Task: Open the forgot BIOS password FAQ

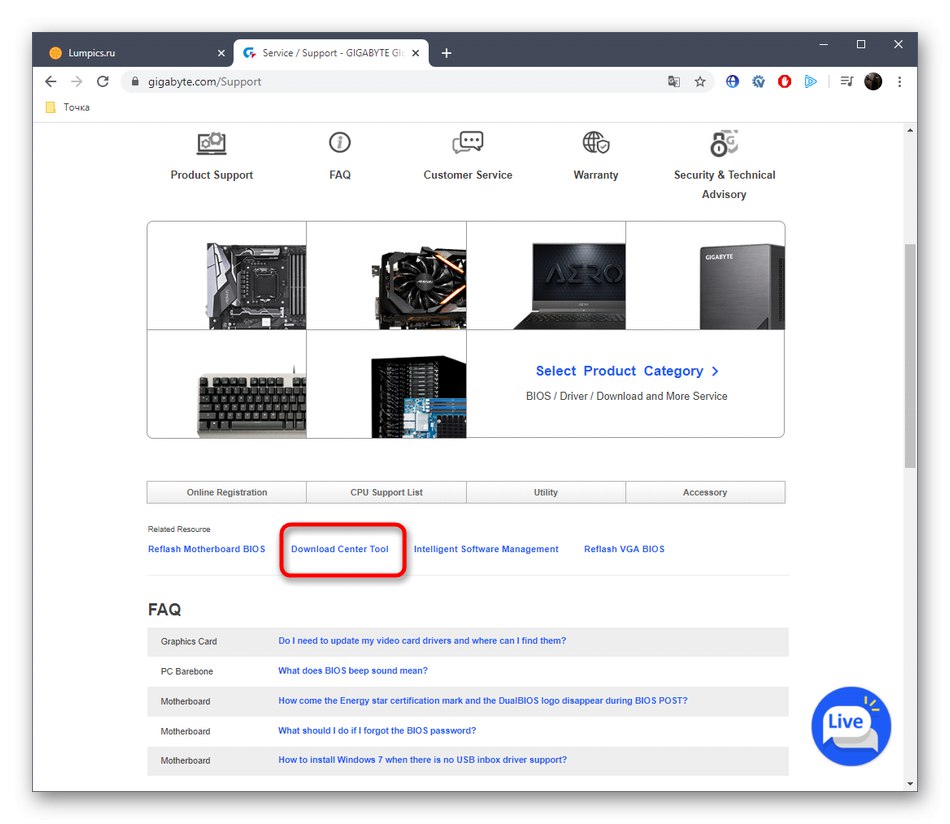Action: (x=377, y=731)
